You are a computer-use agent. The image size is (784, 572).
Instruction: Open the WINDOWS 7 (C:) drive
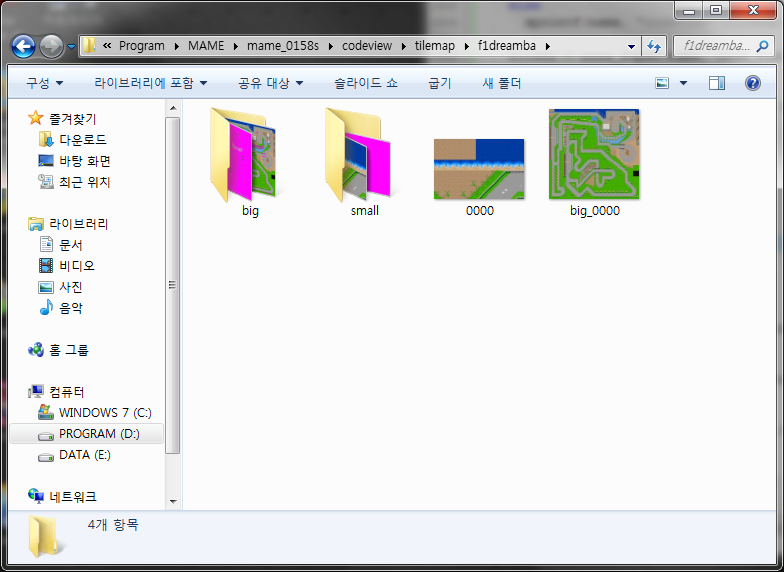pyautogui.click(x=105, y=412)
